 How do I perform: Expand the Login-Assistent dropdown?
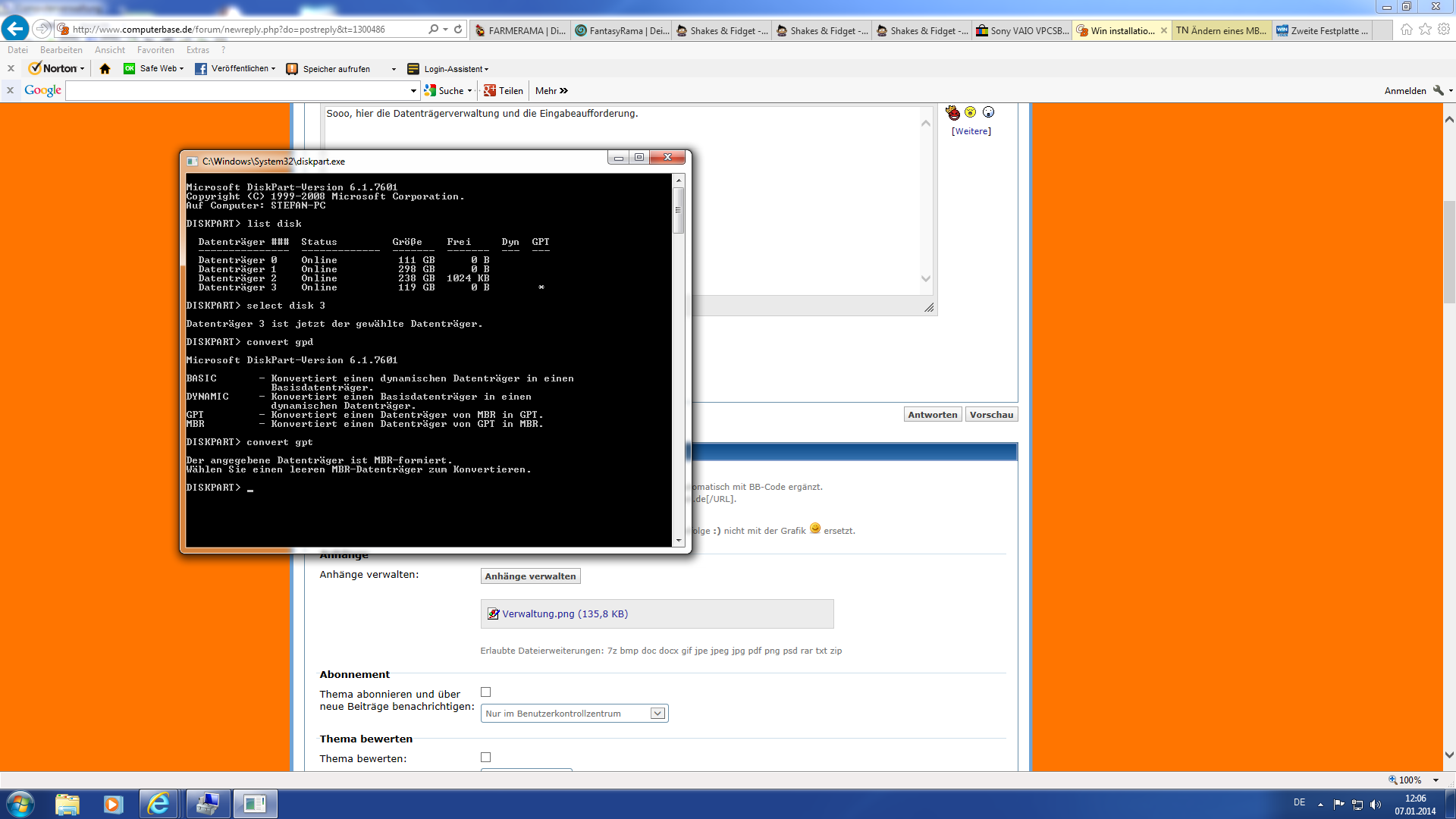click(486, 69)
